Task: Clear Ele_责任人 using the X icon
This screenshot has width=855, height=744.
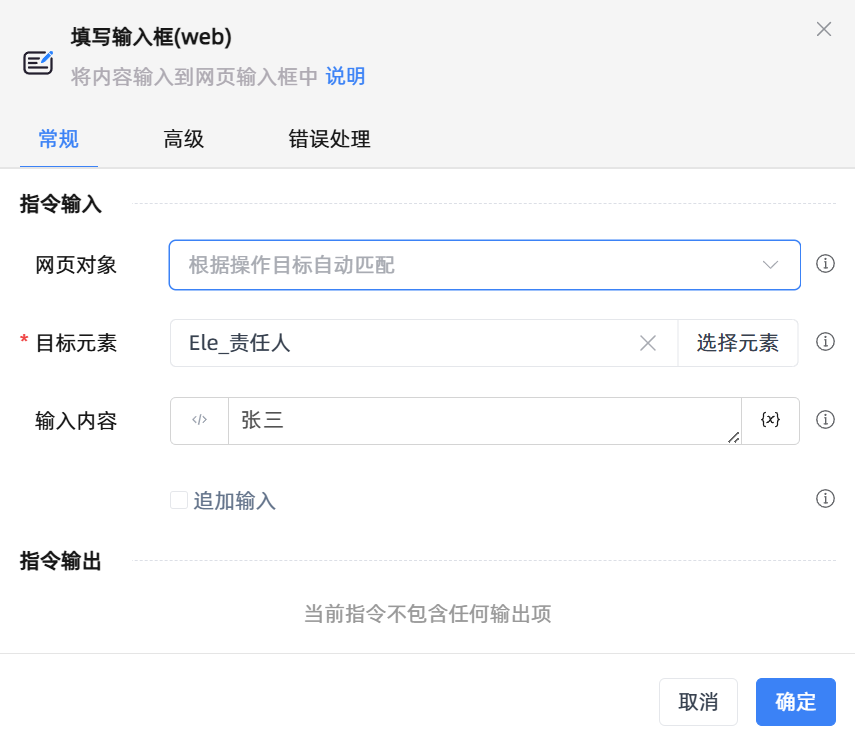Action: tap(647, 342)
